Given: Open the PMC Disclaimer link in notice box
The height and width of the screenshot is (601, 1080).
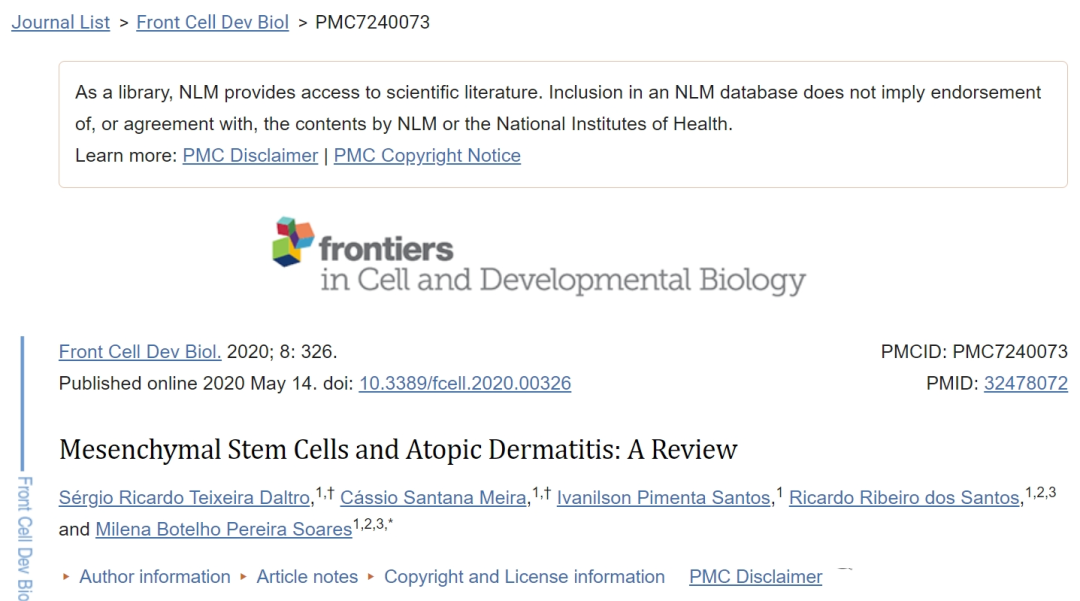Looking at the screenshot, I should [250, 156].
